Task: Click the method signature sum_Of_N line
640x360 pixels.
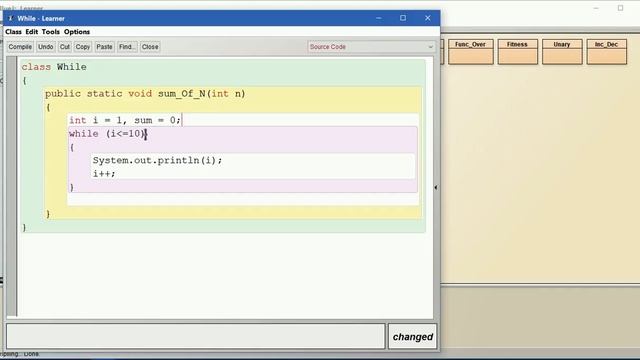Action: pos(145,94)
